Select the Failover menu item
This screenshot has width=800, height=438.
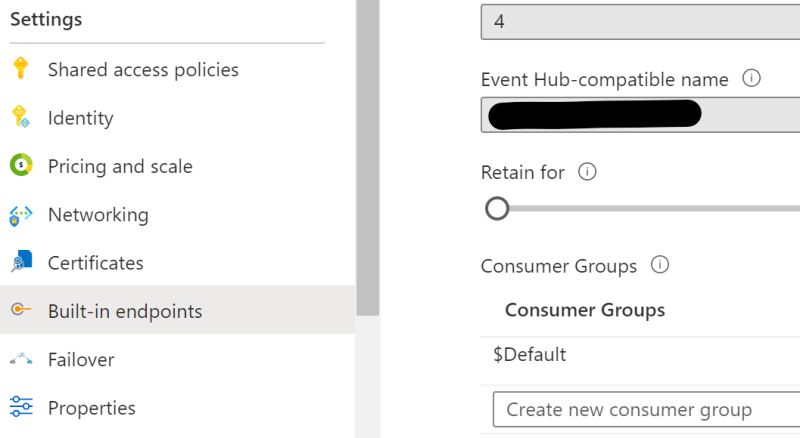point(81,359)
